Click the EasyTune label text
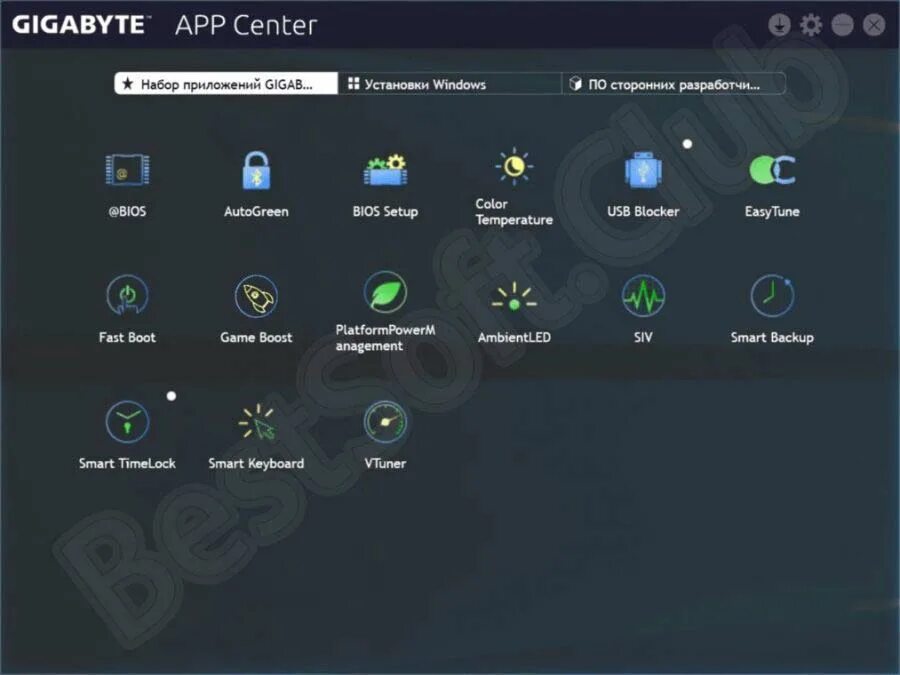Image resolution: width=900 pixels, height=675 pixels. coord(772,211)
